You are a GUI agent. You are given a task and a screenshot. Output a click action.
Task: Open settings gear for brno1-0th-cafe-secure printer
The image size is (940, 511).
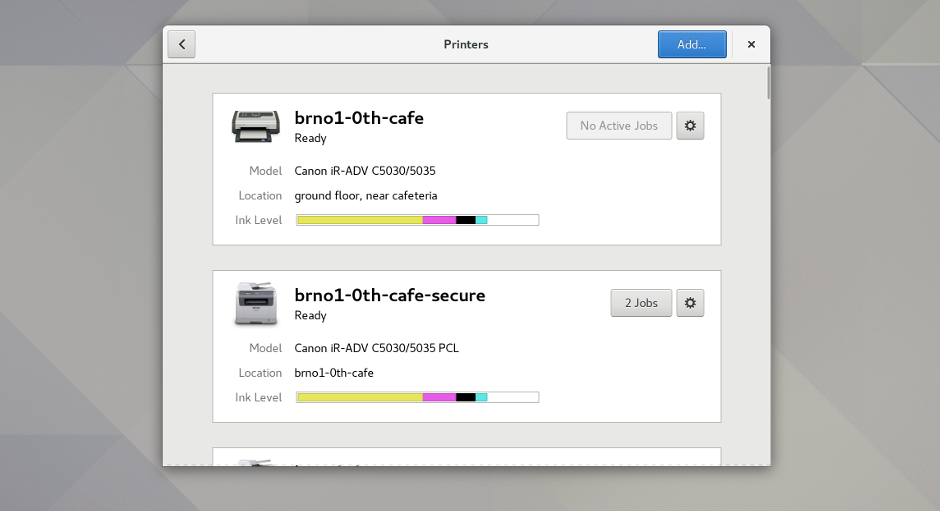(x=690, y=303)
